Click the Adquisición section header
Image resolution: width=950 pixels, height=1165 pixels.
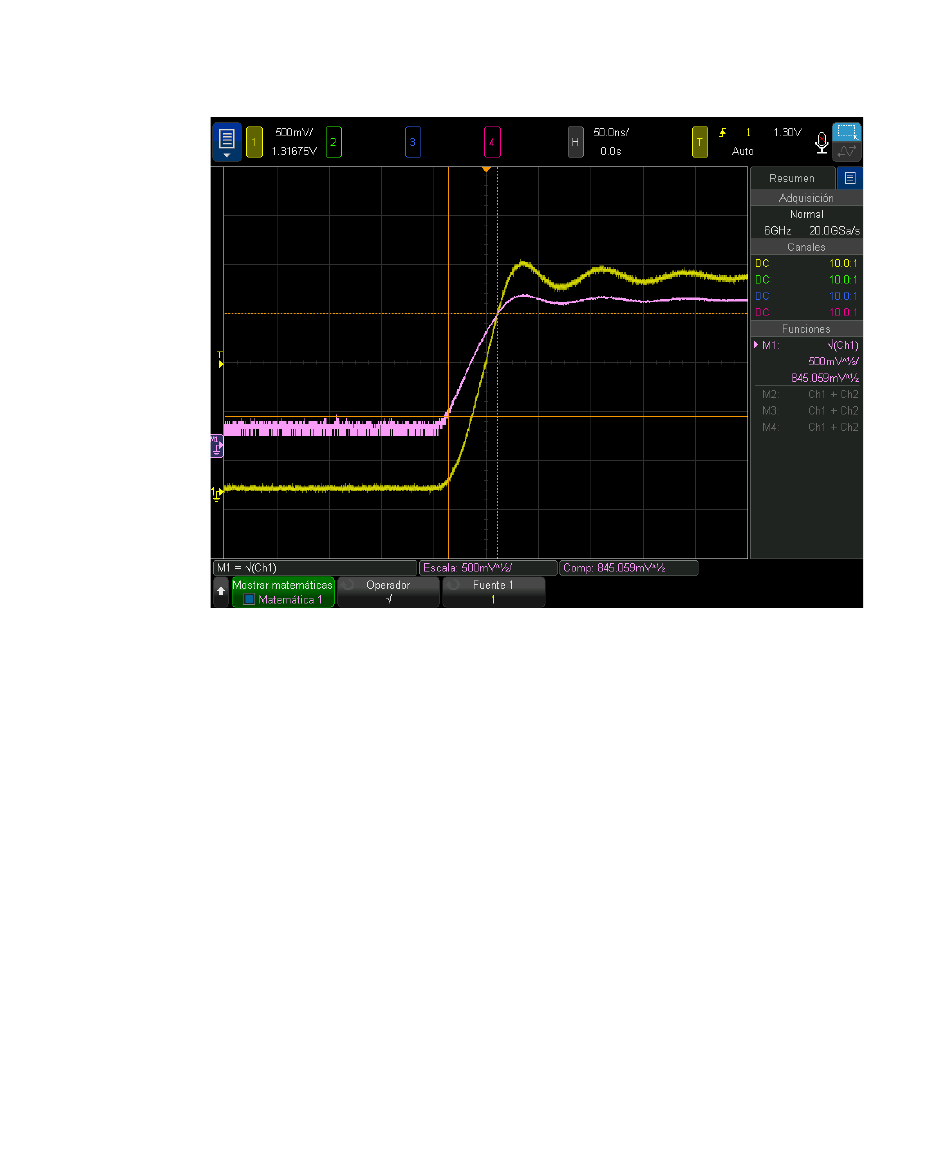pyautogui.click(x=806, y=198)
